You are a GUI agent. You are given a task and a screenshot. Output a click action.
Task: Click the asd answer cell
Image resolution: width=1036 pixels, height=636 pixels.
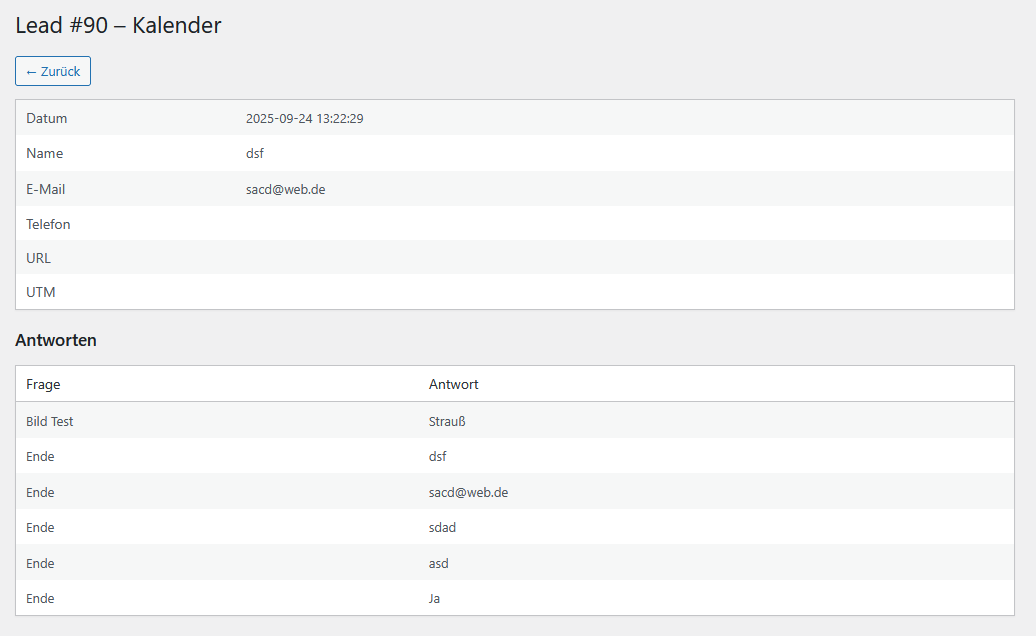coord(439,563)
